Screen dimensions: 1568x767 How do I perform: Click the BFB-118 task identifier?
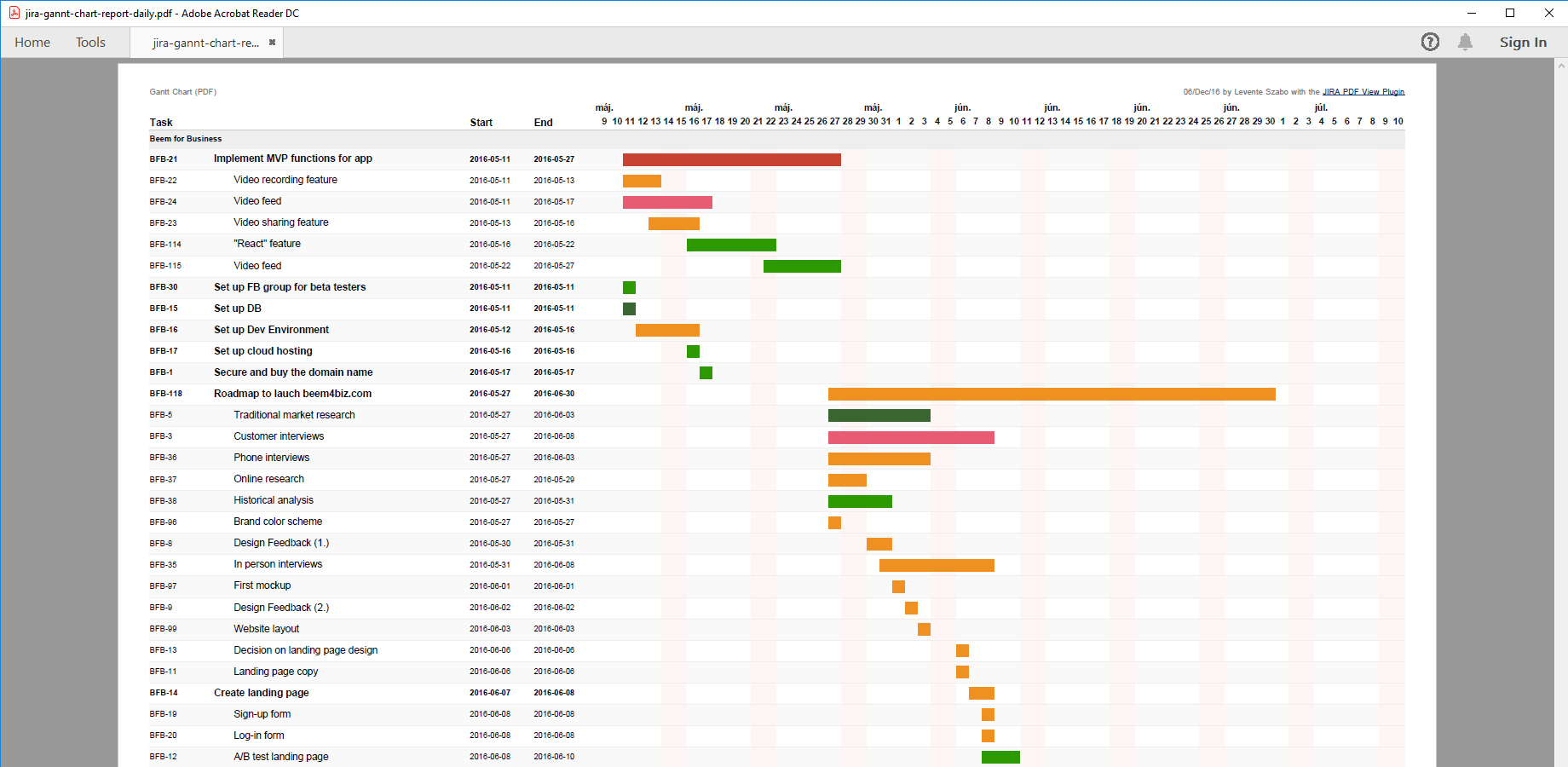pos(166,394)
